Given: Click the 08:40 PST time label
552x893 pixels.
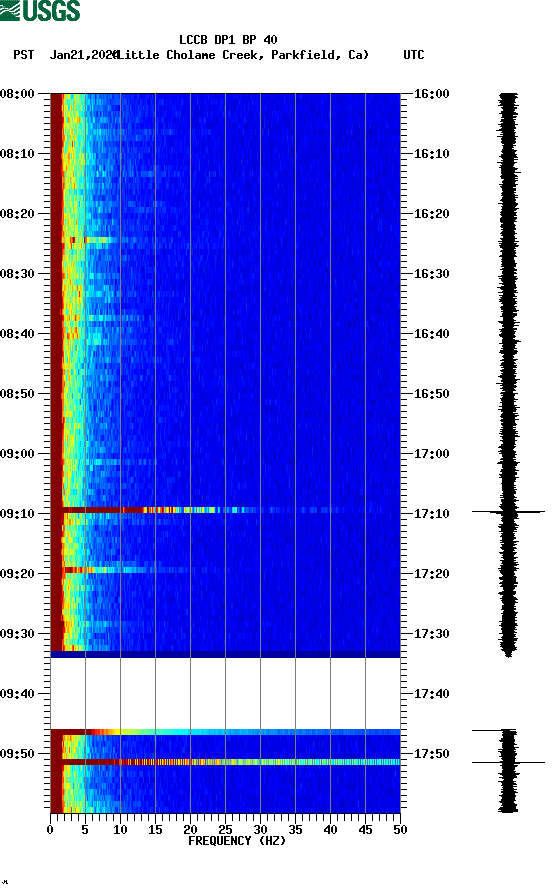Looking at the screenshot, I should point(17,334).
